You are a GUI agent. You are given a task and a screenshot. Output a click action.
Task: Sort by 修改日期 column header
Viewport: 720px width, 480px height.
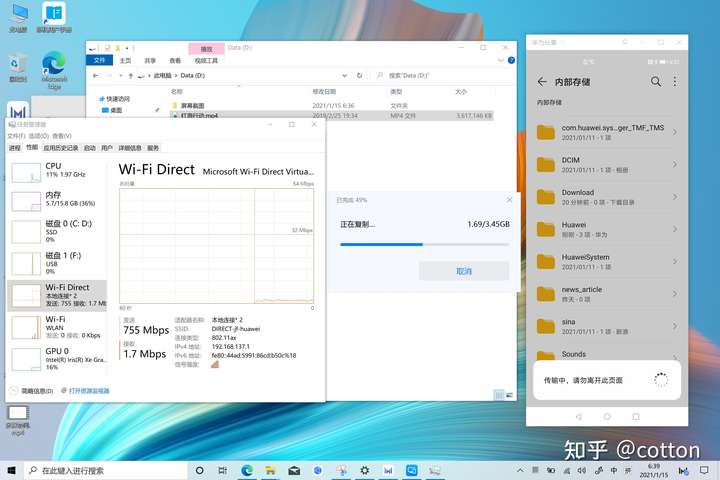pos(324,92)
